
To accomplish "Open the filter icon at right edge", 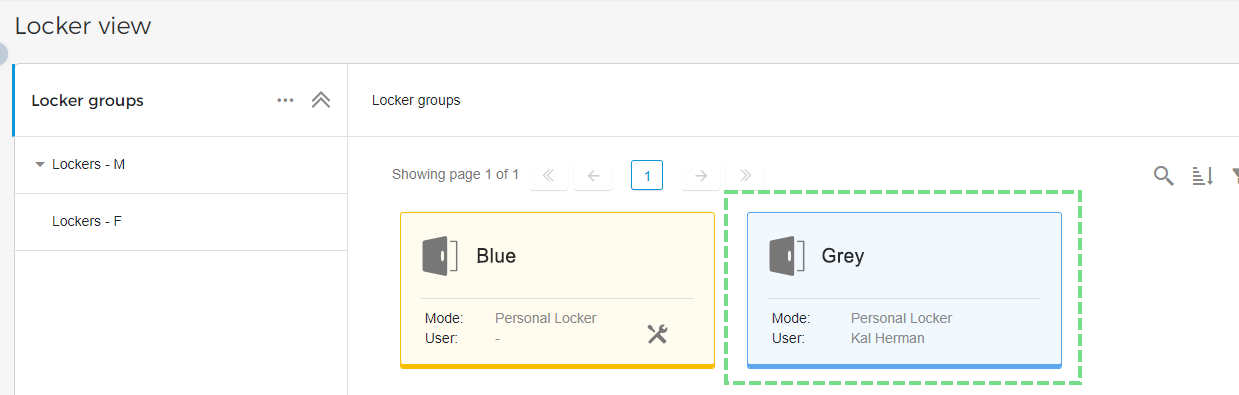I will click(1235, 176).
